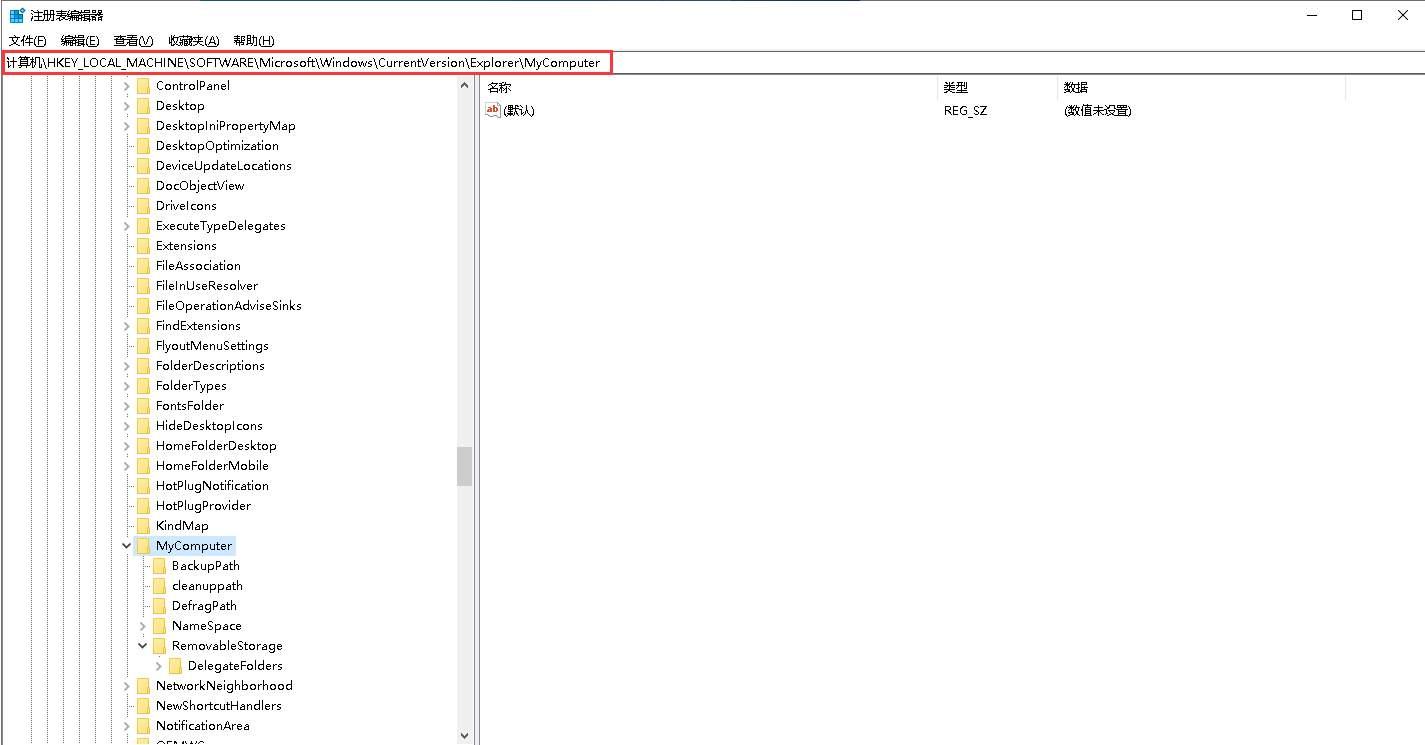Click the DocObjectView folder icon
Image resolution: width=1425 pixels, height=745 pixels.
[143, 186]
